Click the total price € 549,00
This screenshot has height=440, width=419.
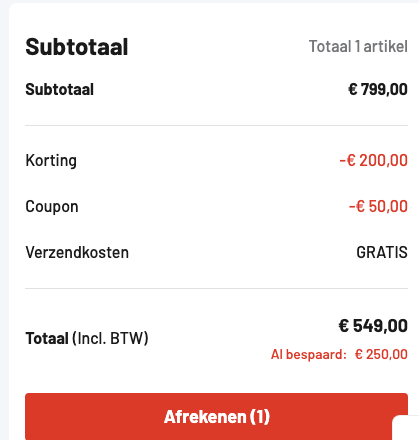(373, 326)
